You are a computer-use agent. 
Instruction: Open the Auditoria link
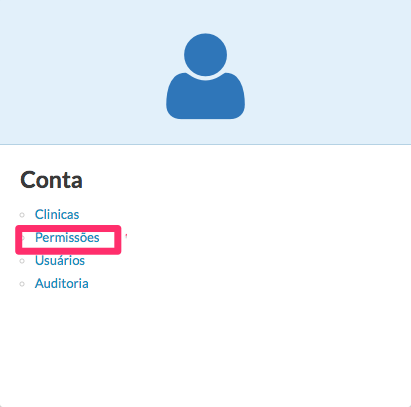click(x=62, y=284)
